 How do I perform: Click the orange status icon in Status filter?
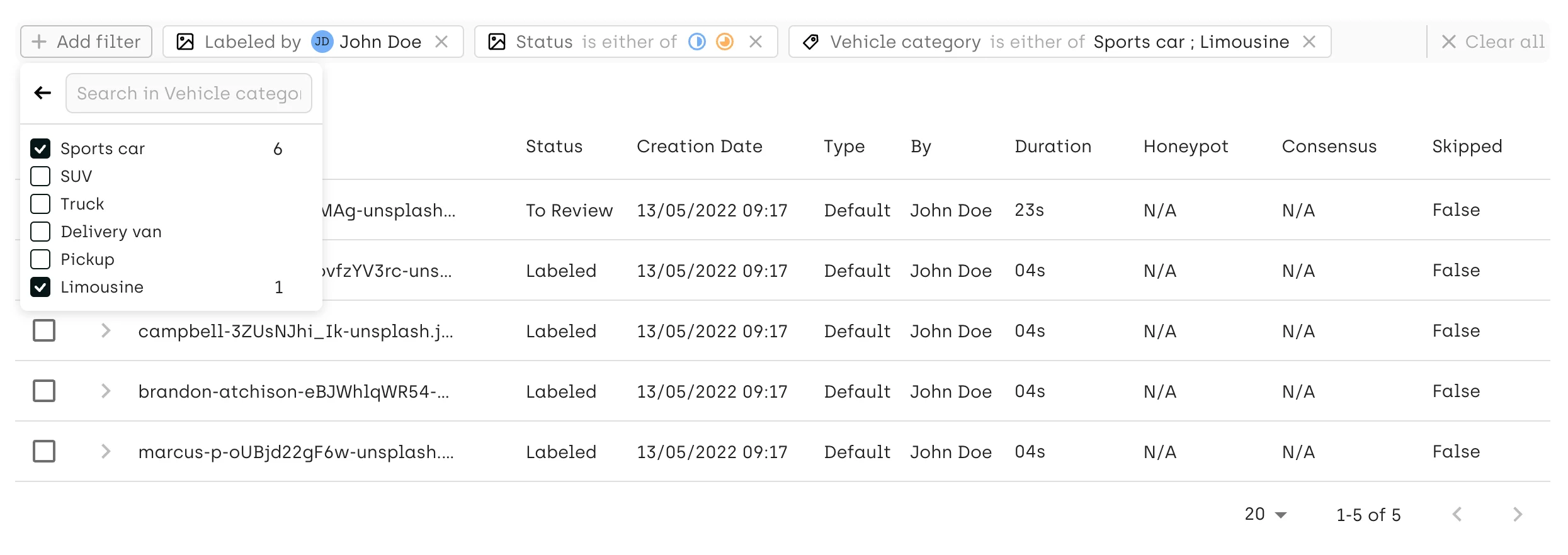[725, 42]
